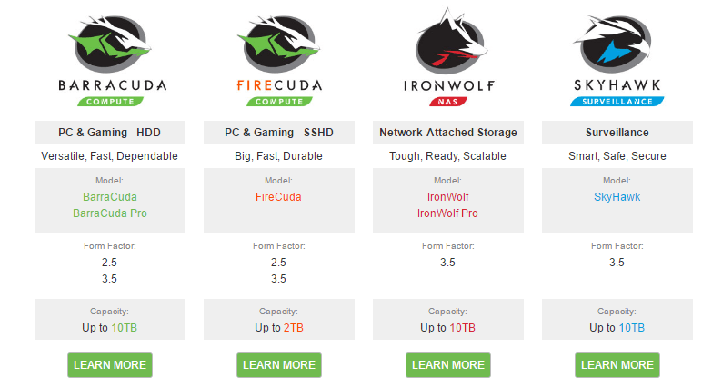723x387 pixels.
Task: Click the FireCuda dragon logo icon
Action: (x=279, y=44)
